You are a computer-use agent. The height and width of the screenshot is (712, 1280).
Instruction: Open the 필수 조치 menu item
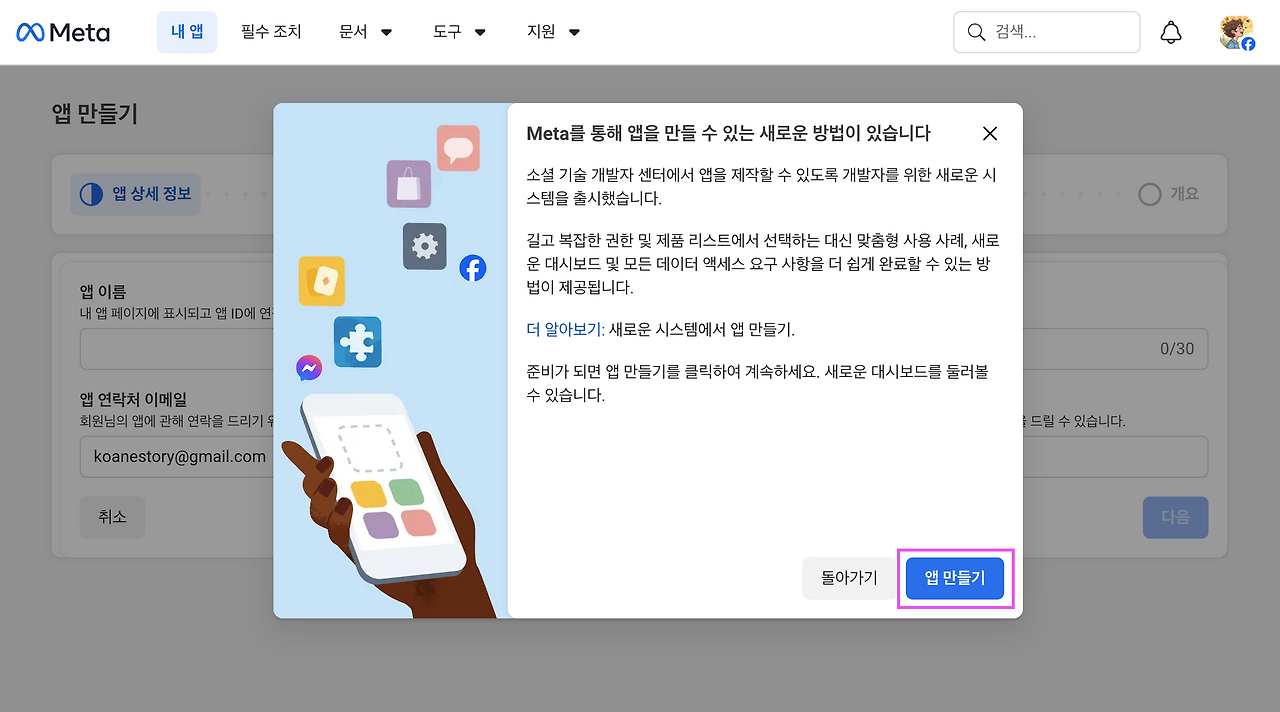(271, 32)
